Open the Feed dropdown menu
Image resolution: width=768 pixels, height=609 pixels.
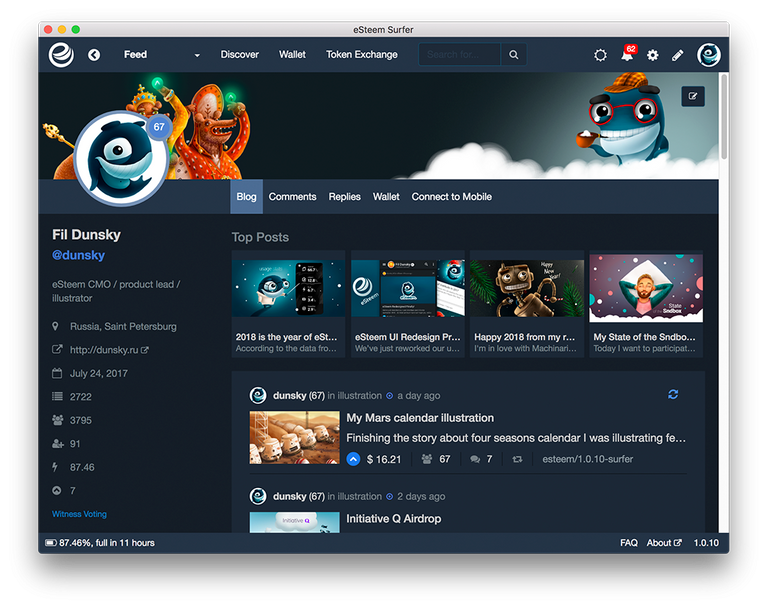pos(162,55)
